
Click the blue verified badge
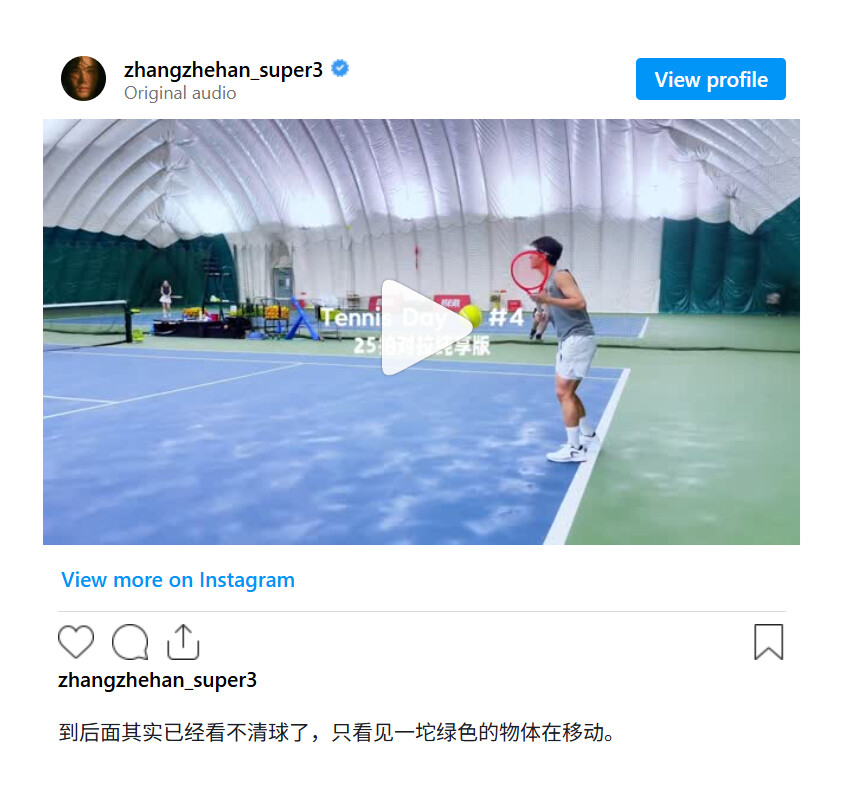coord(340,69)
